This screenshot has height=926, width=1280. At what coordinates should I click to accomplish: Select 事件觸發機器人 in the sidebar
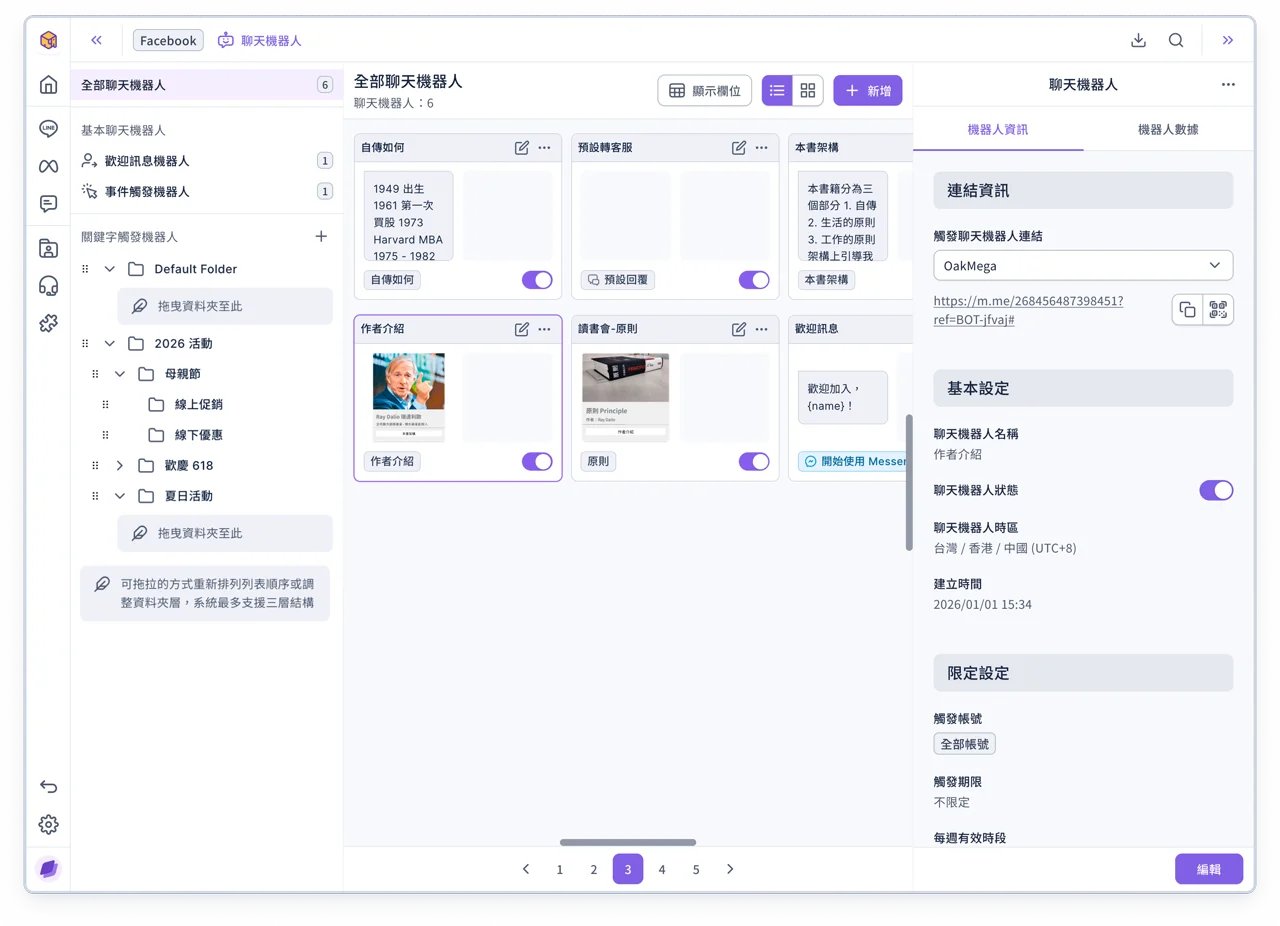tap(207, 191)
